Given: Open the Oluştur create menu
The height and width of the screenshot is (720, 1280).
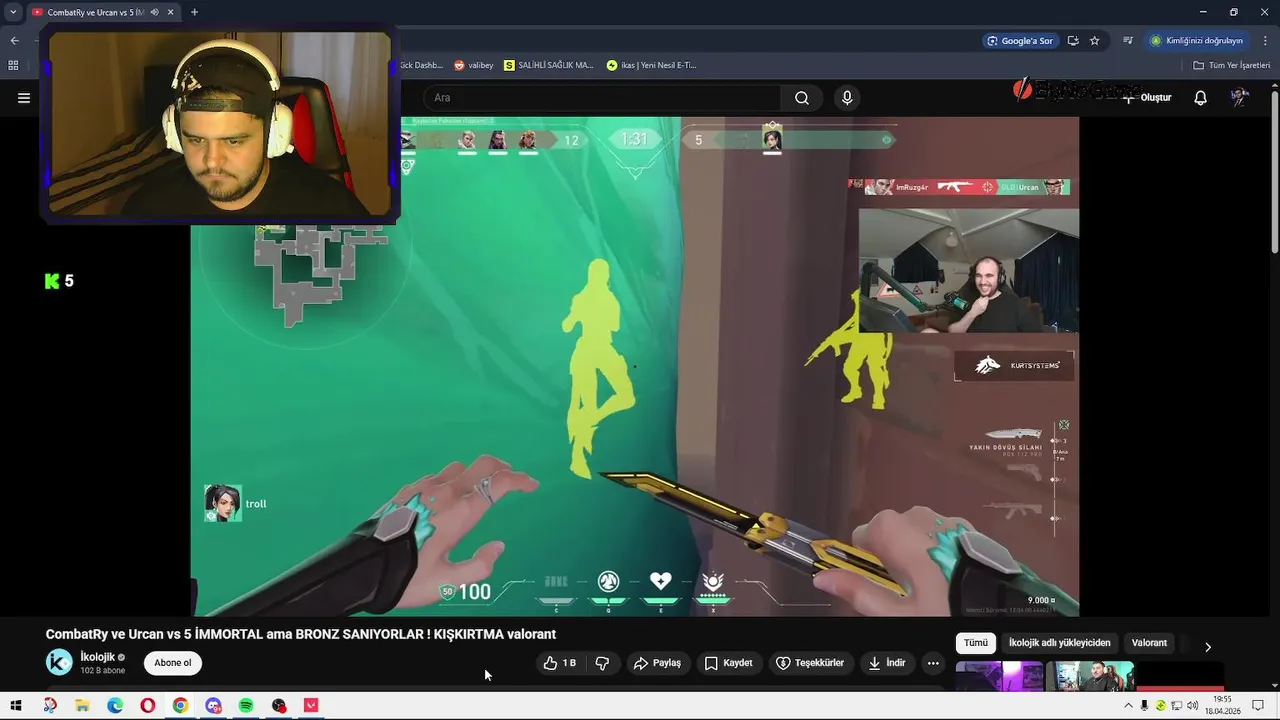Looking at the screenshot, I should coord(1146,98).
